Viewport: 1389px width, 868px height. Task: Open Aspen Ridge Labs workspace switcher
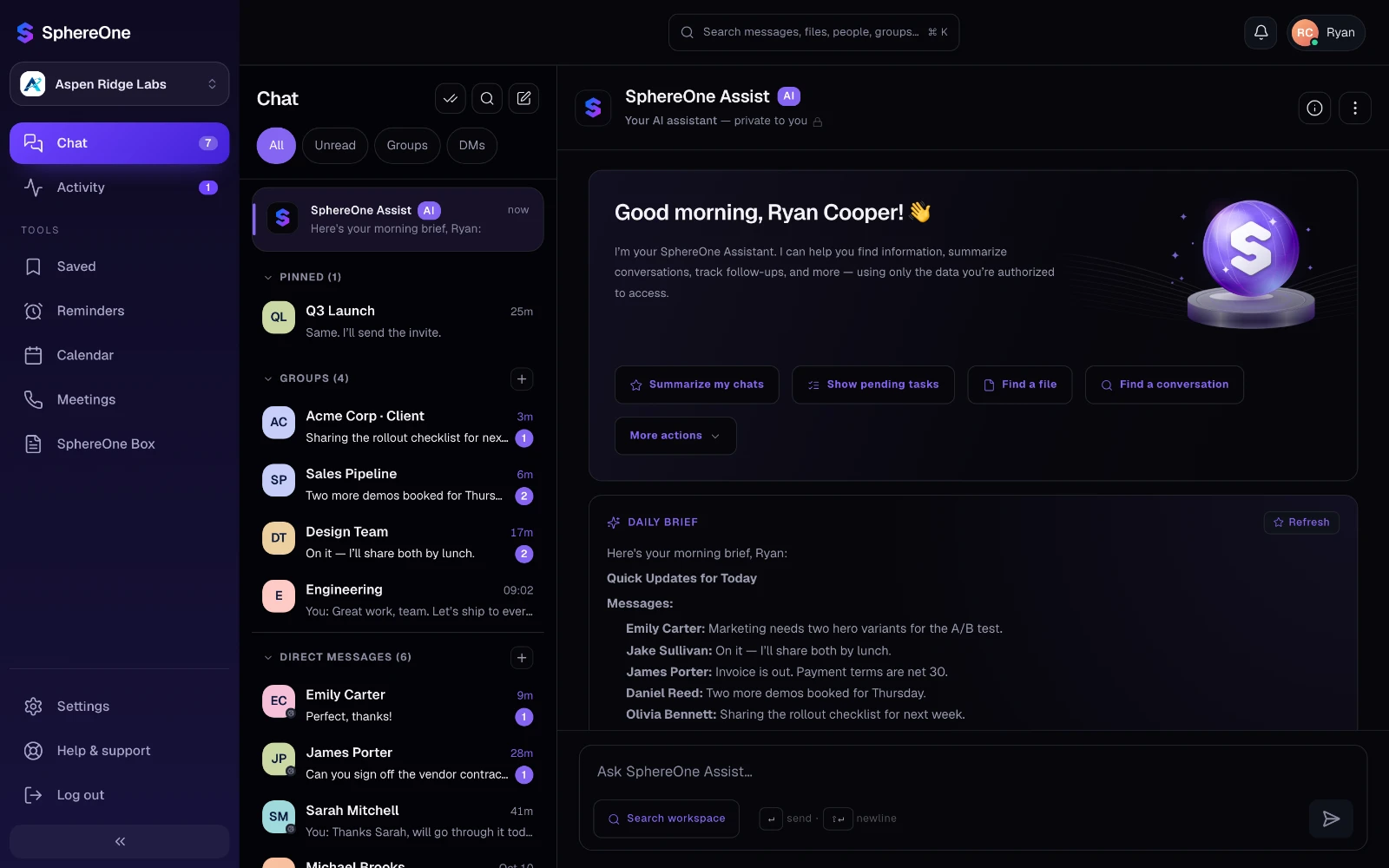click(x=120, y=83)
